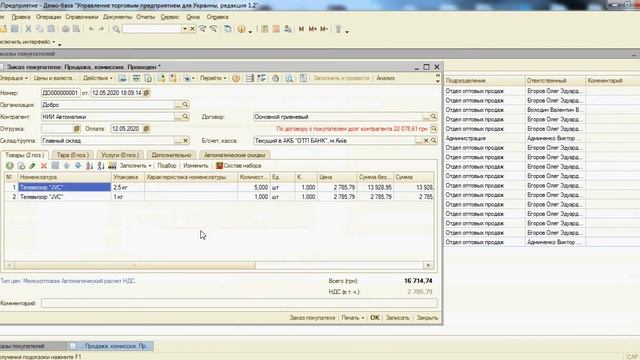
Task: Click the Состав набора button
Action: click(x=239, y=166)
